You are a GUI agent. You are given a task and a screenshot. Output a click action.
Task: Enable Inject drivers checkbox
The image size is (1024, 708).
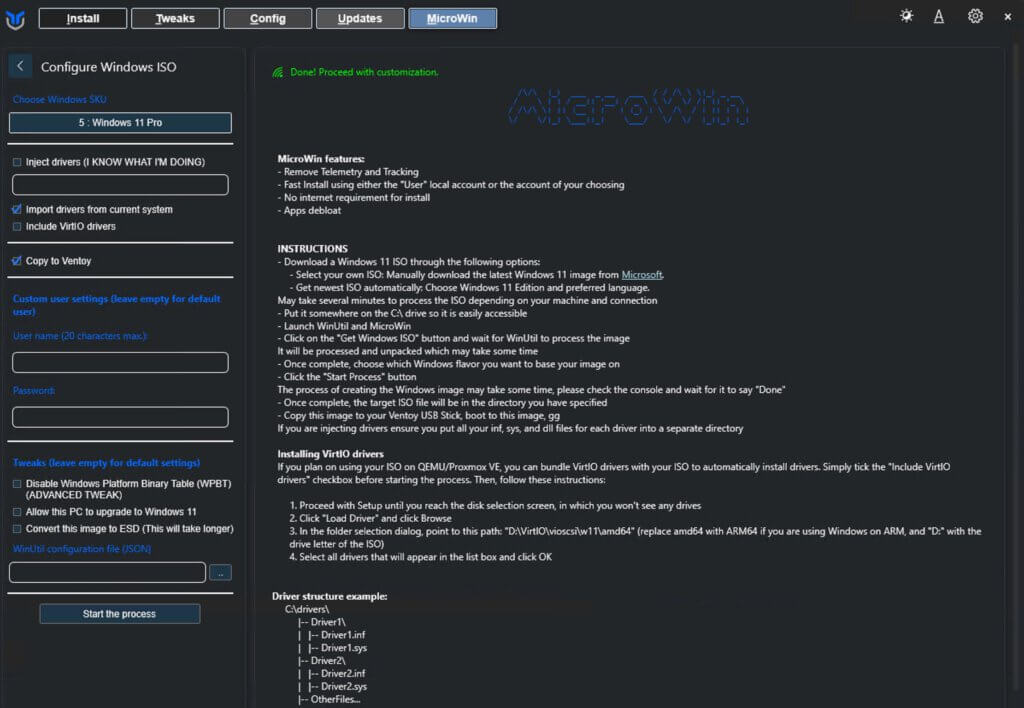pyautogui.click(x=17, y=162)
